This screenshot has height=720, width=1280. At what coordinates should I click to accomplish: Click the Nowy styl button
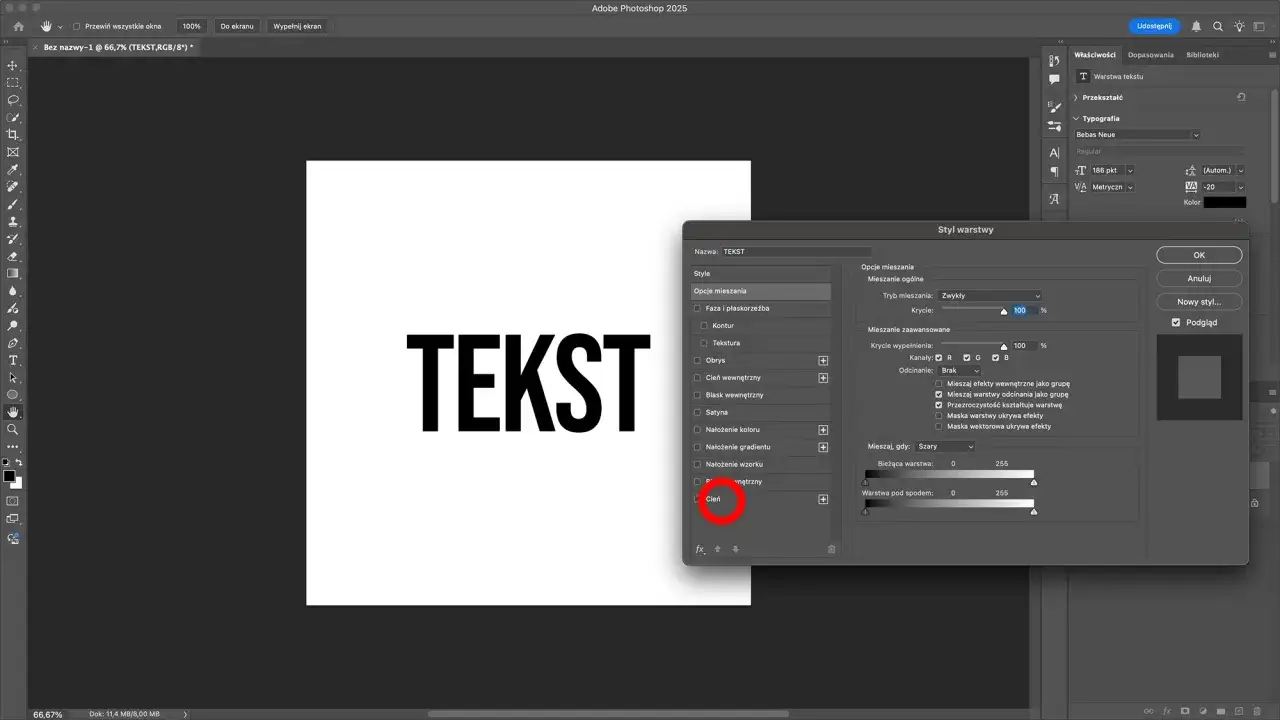pyautogui.click(x=1199, y=301)
